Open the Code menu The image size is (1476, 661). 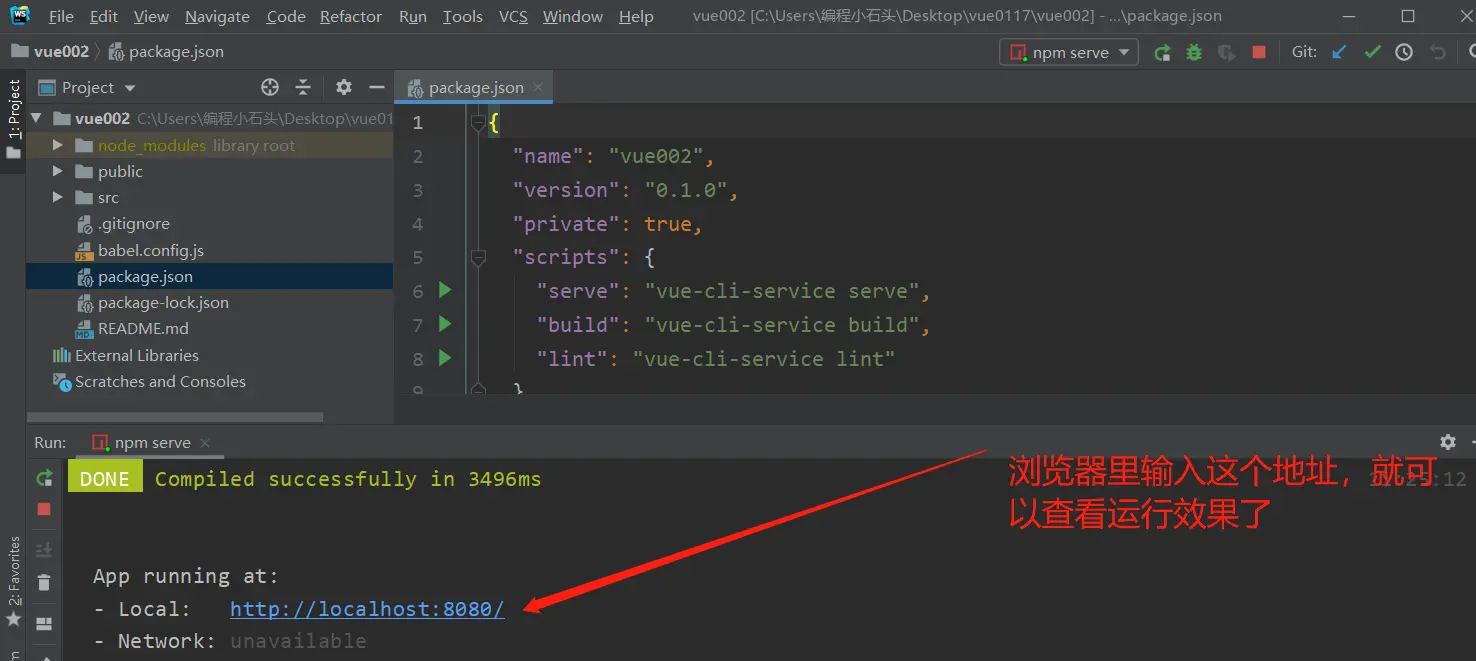click(287, 16)
